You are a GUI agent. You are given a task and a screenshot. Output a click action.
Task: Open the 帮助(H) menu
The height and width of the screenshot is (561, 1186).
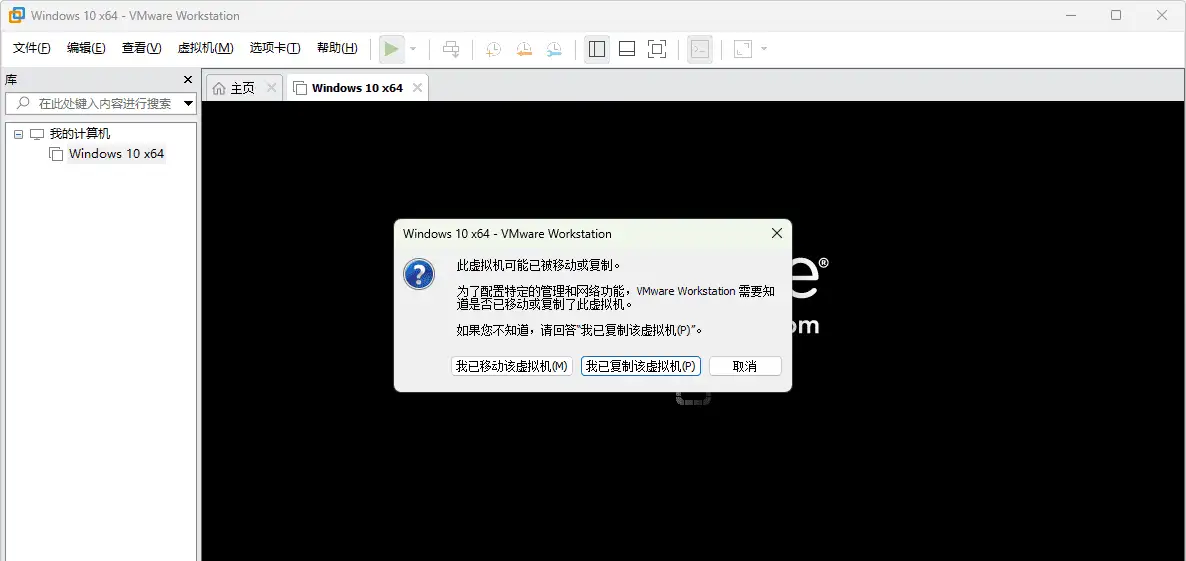[x=337, y=48]
